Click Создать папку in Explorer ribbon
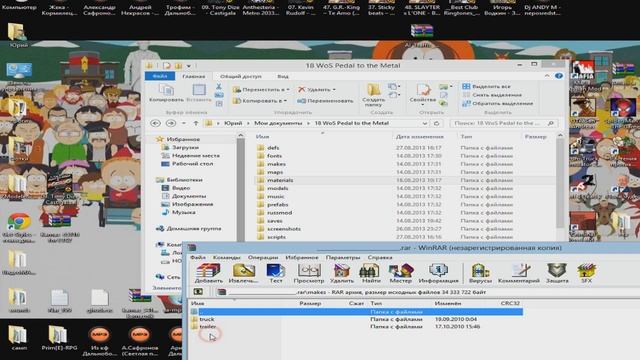This screenshot has height=360, width=640. coord(373,96)
